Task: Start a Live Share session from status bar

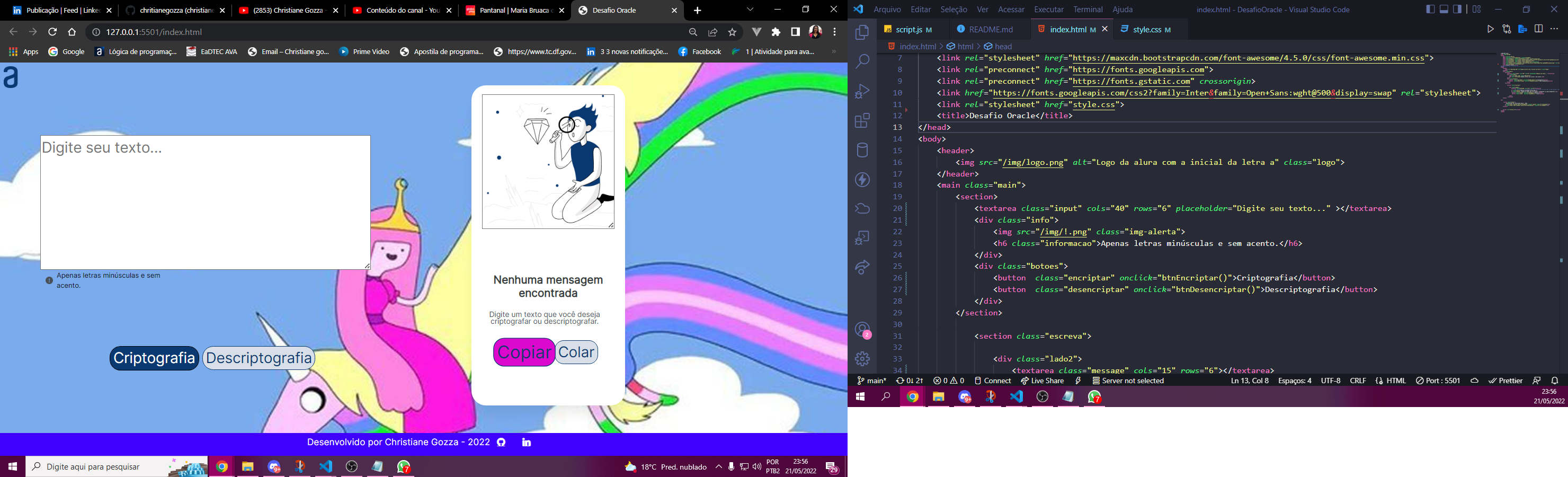Action: pyautogui.click(x=1044, y=380)
